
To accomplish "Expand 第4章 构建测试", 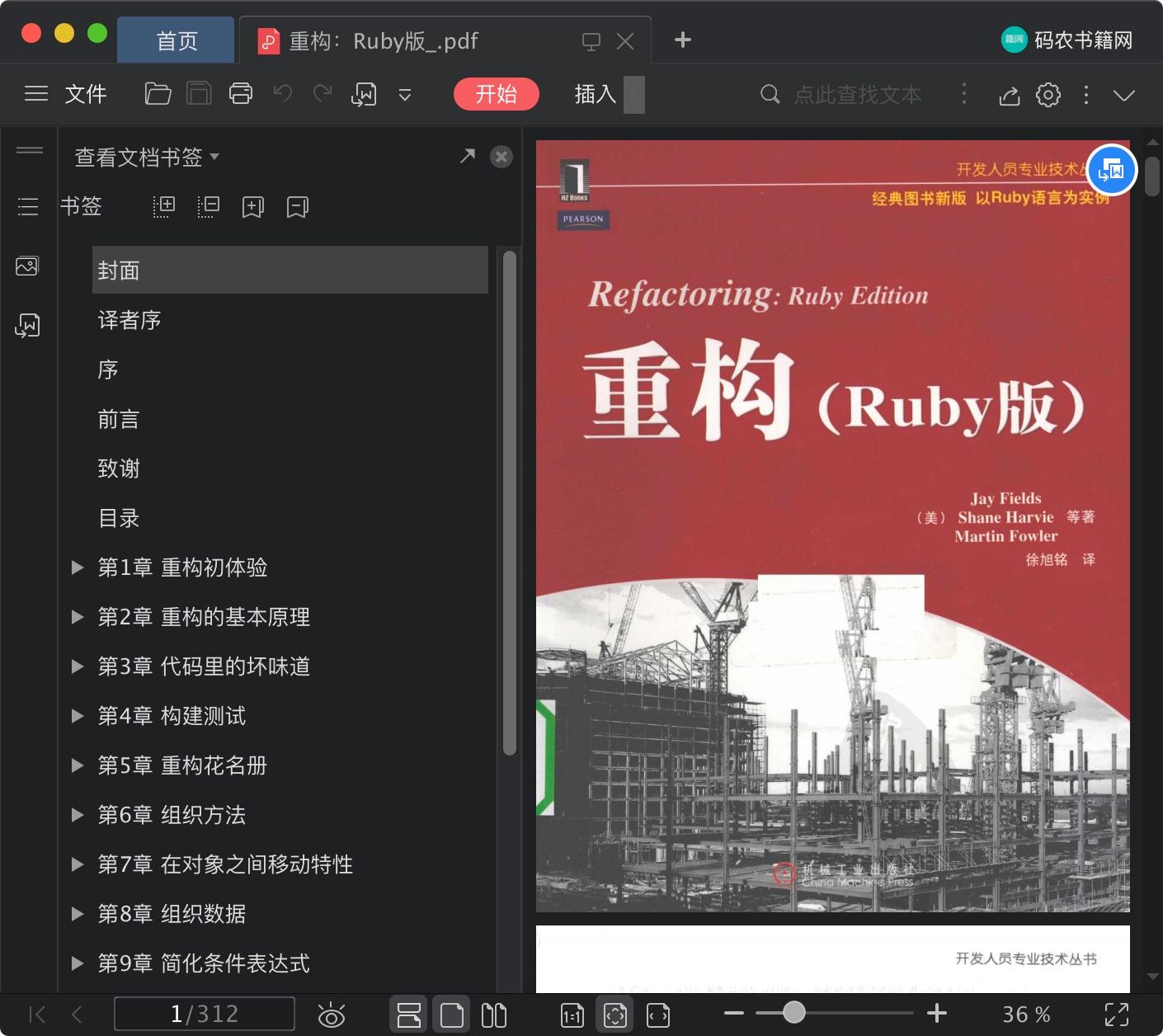I will (78, 716).
